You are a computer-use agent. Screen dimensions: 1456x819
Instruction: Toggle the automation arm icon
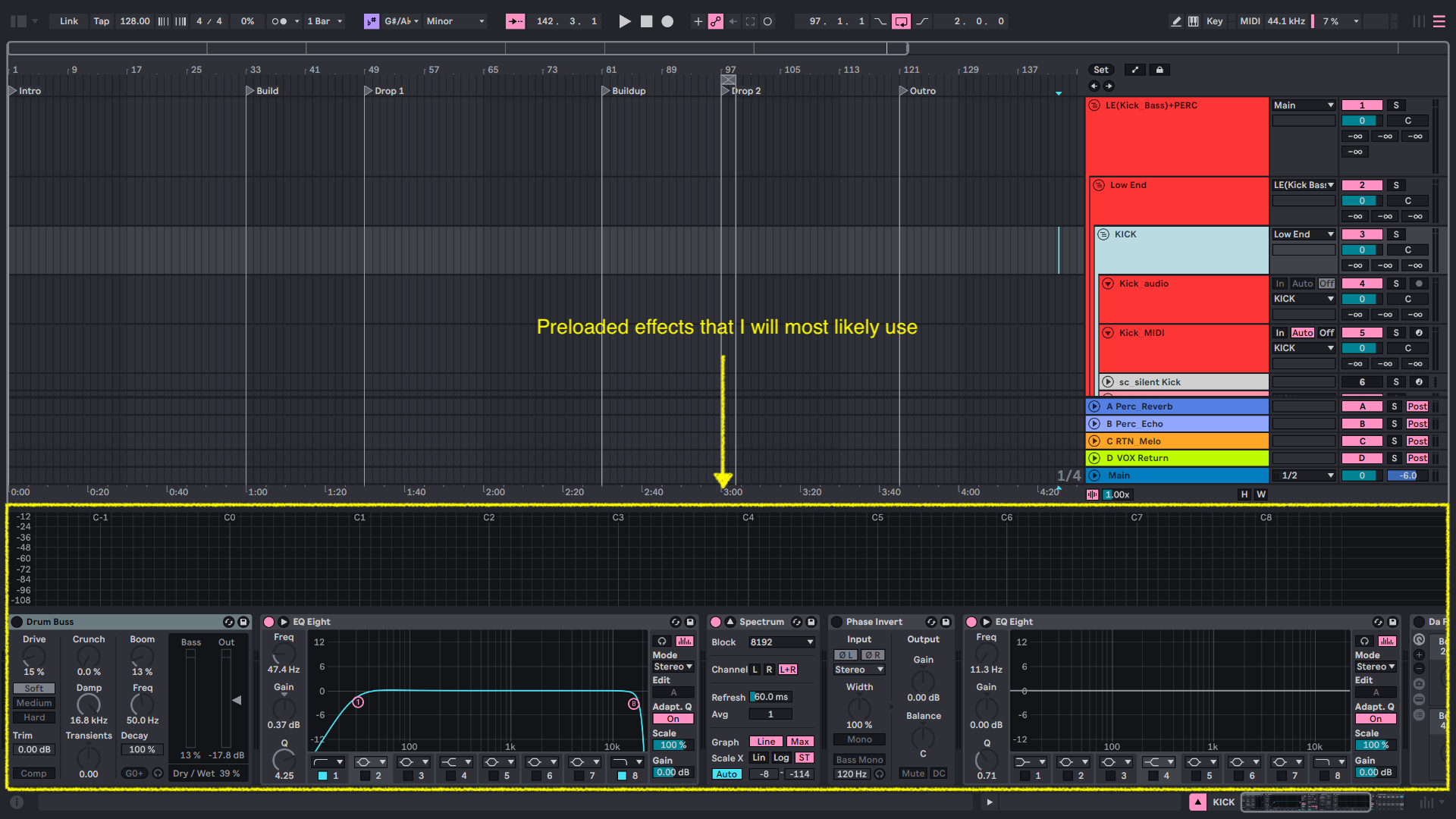click(715, 21)
